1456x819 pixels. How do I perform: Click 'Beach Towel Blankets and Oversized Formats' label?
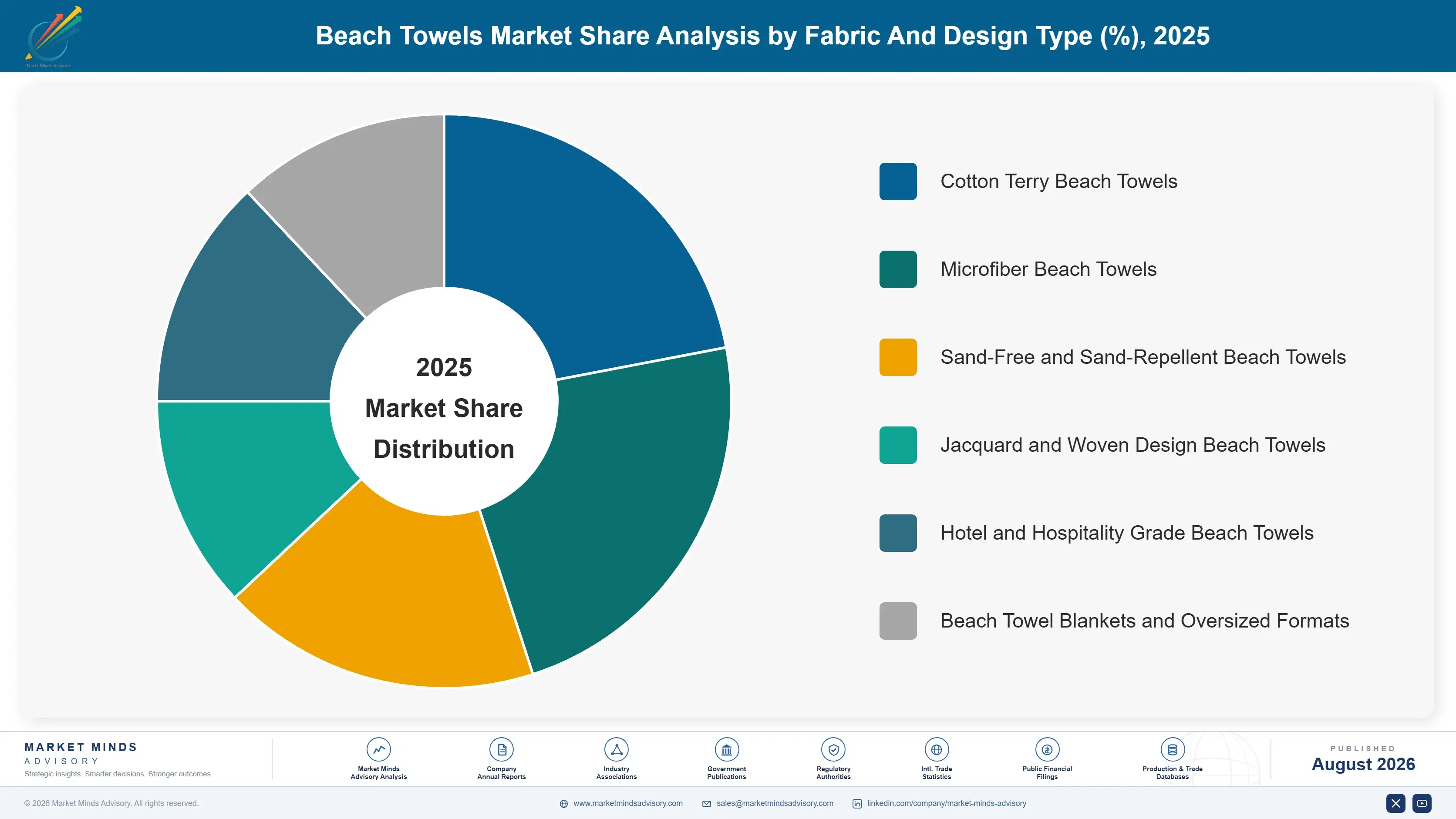[x=1145, y=621]
